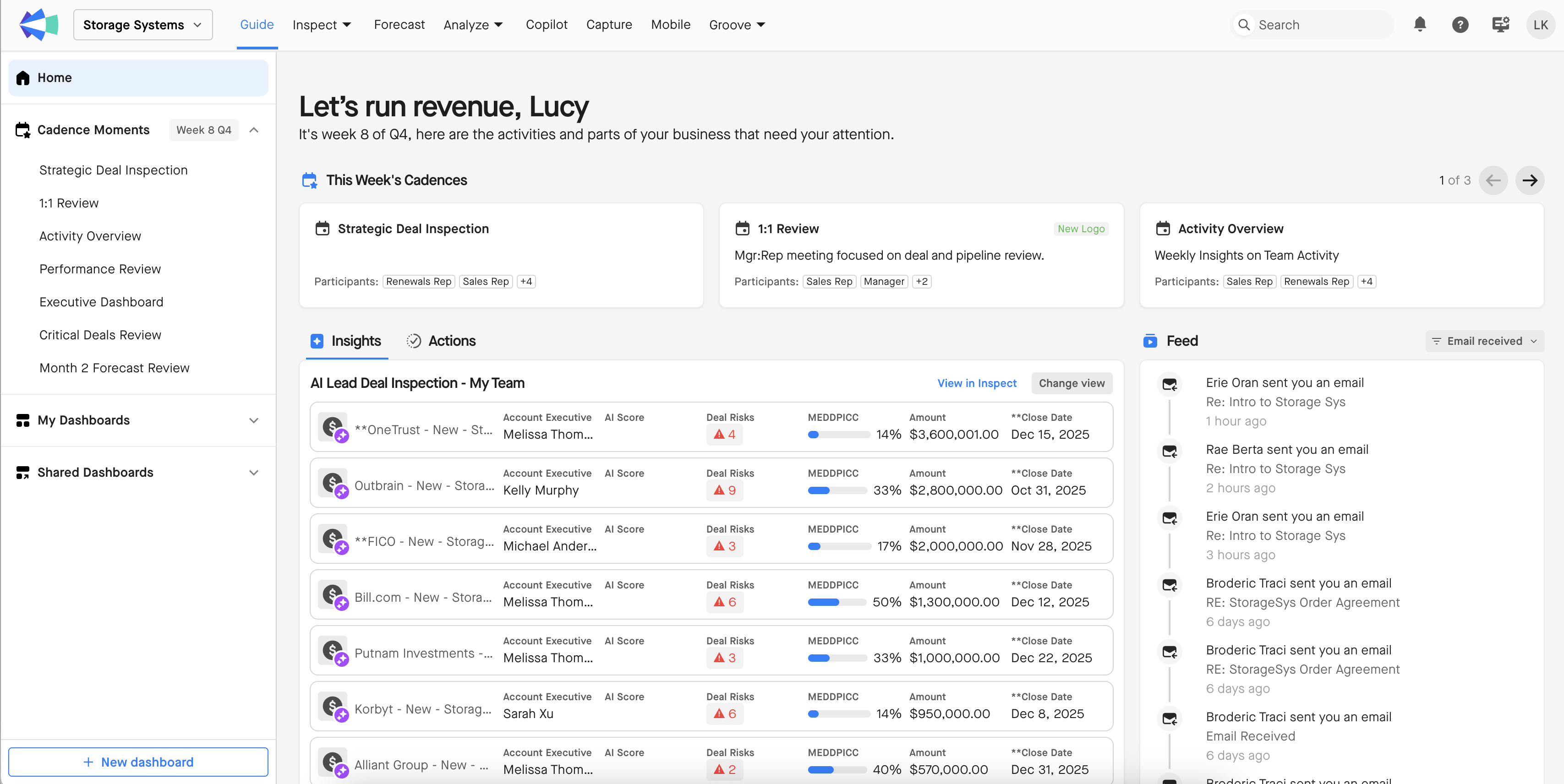Open the Storage Systems dropdown
This screenshot has width=1564, height=784.
coord(142,25)
